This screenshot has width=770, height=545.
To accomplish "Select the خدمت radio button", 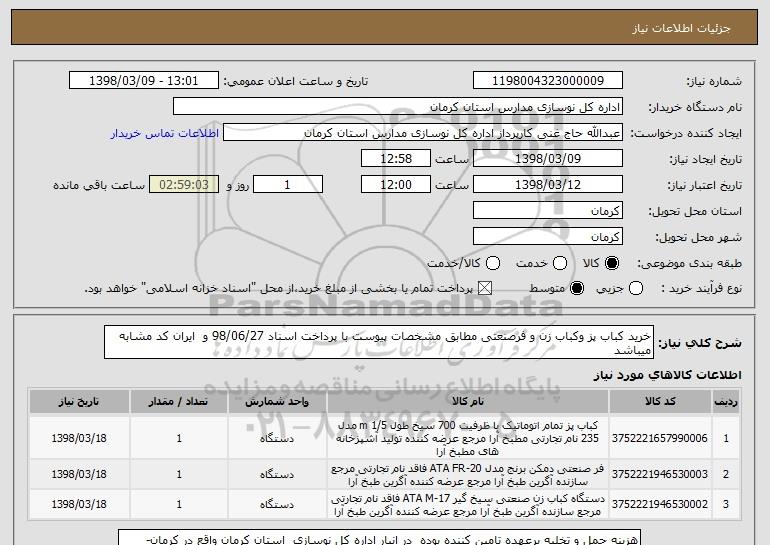I will pos(560,264).
